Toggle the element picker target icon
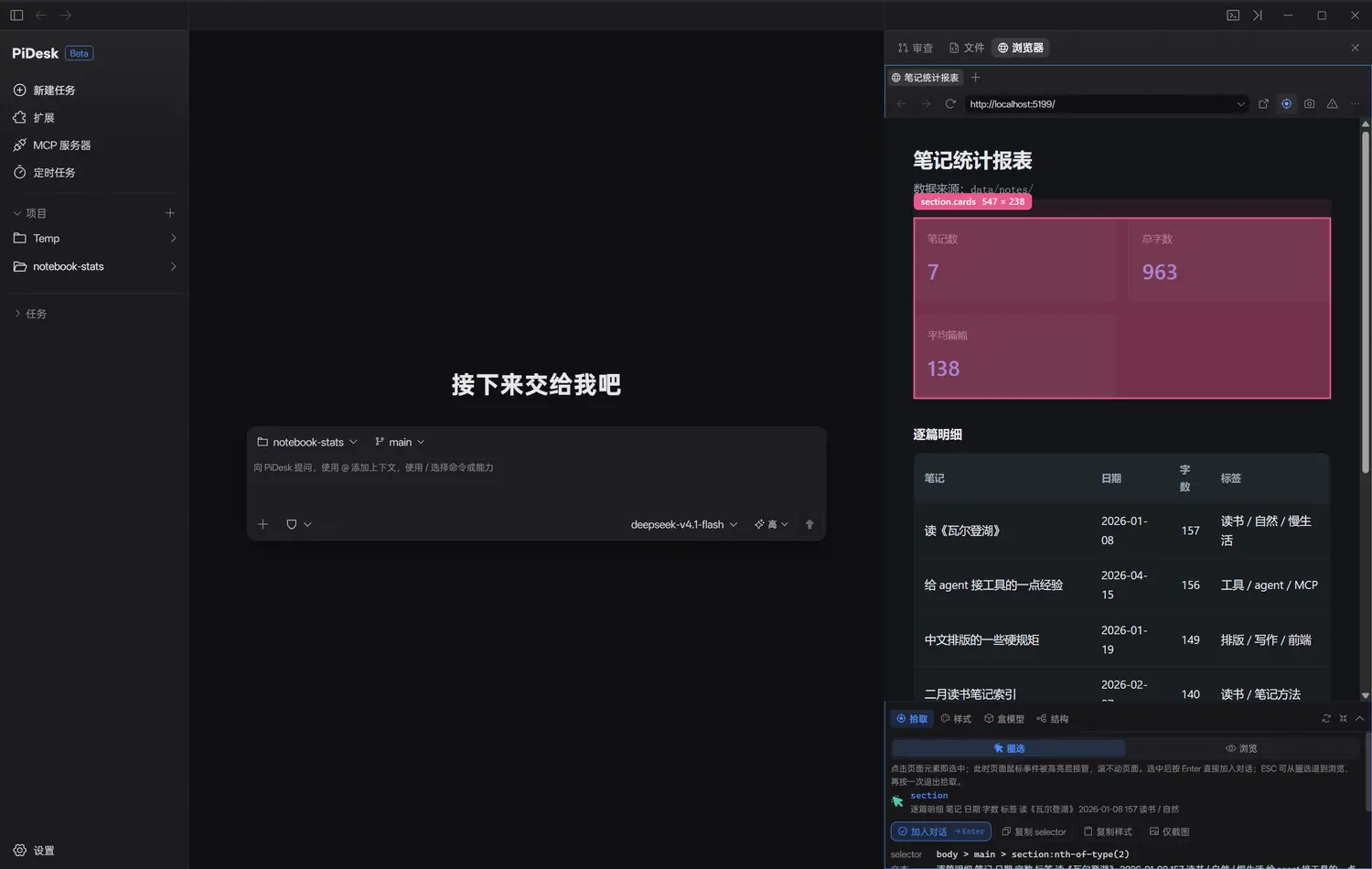The width and height of the screenshot is (1372, 869). 1286,103
